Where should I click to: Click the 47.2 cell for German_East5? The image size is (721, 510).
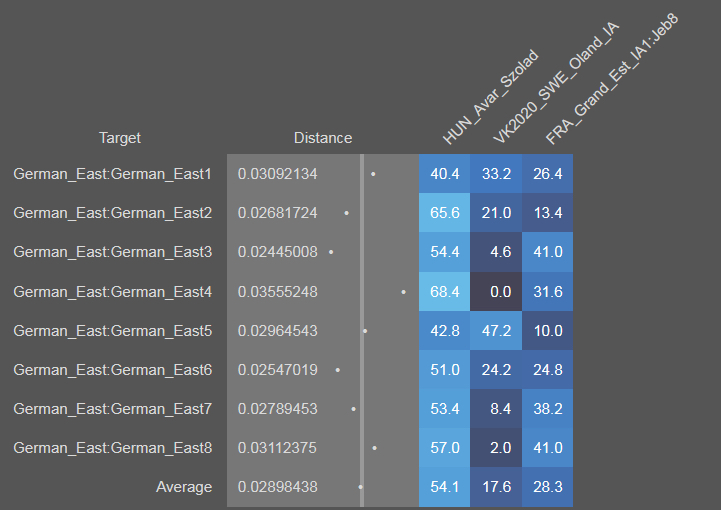click(x=496, y=331)
